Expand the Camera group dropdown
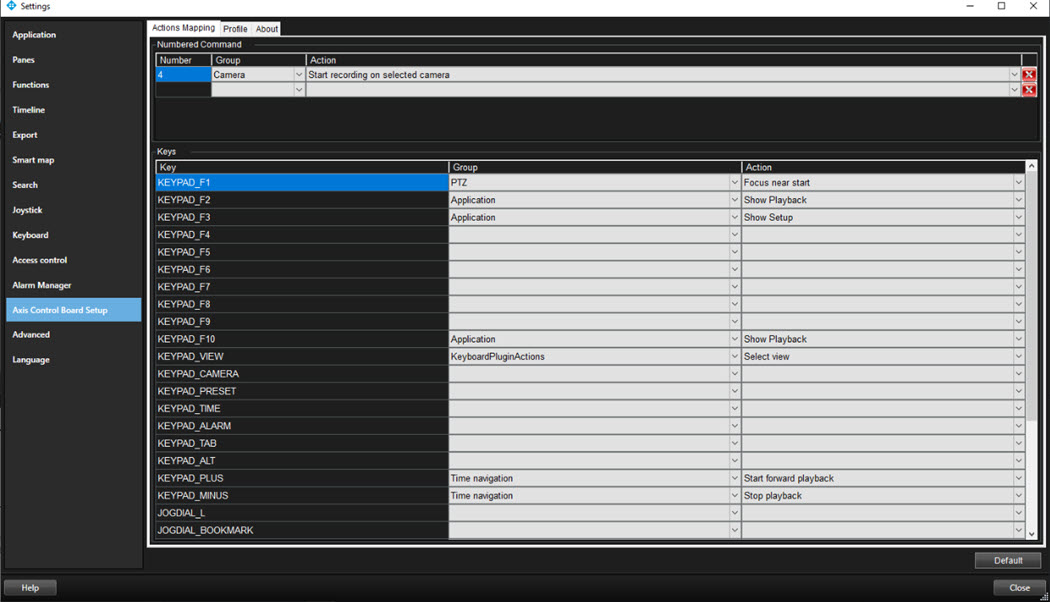This screenshot has width=1050, height=602. click(298, 75)
